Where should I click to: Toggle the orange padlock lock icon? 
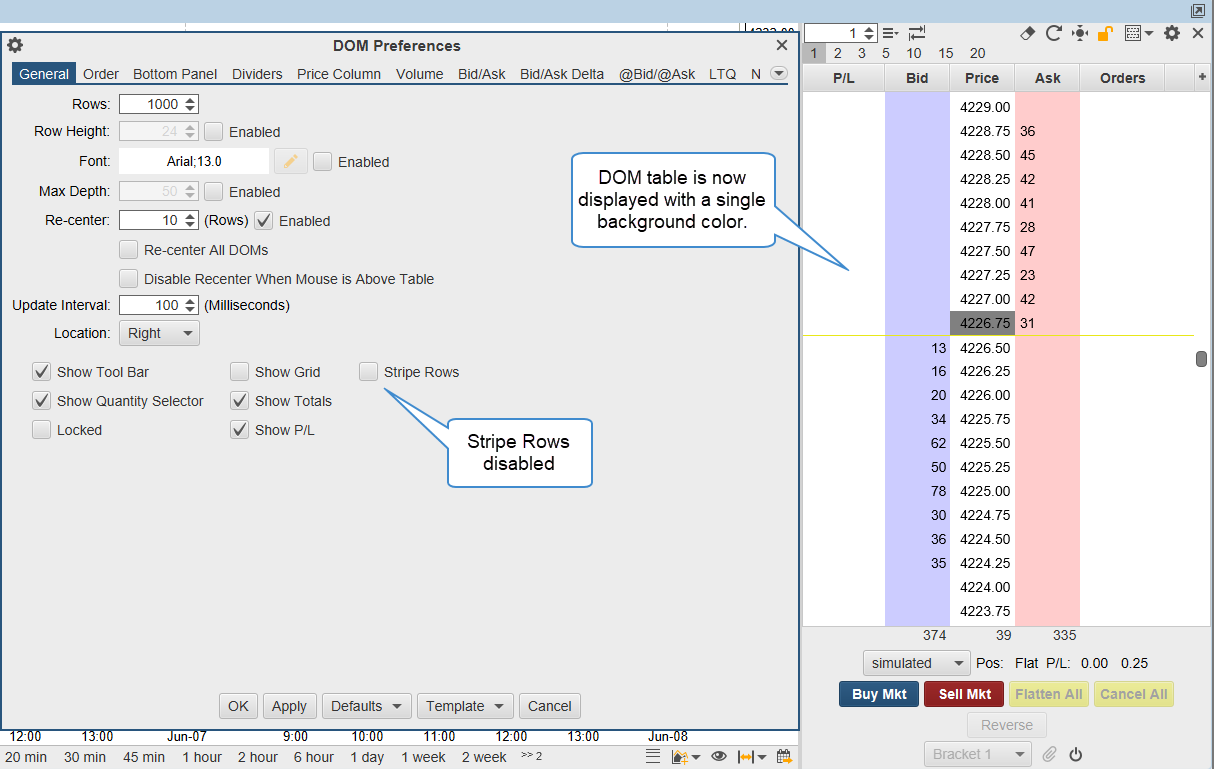[1105, 33]
